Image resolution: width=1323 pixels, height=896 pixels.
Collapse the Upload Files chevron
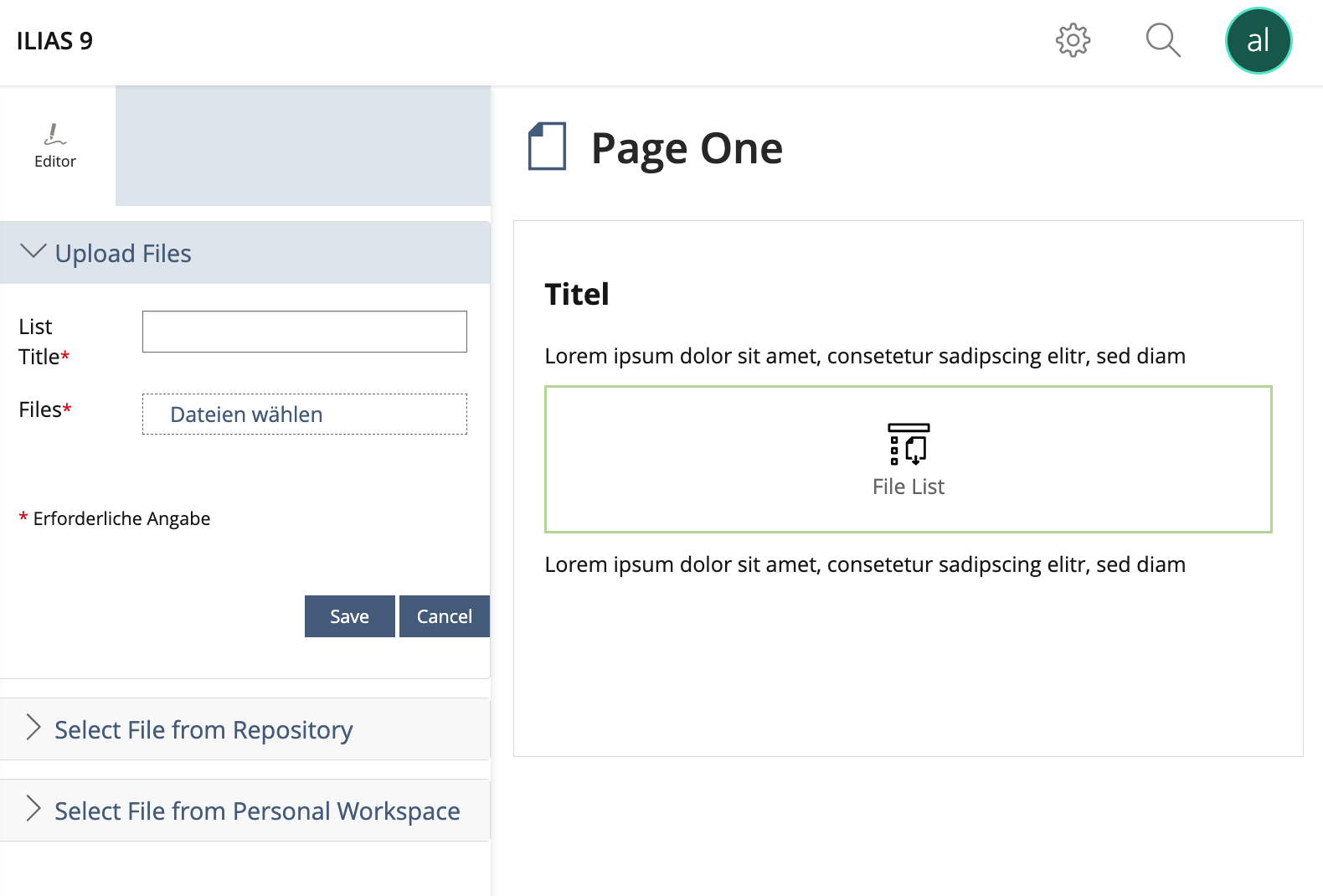[x=33, y=251]
